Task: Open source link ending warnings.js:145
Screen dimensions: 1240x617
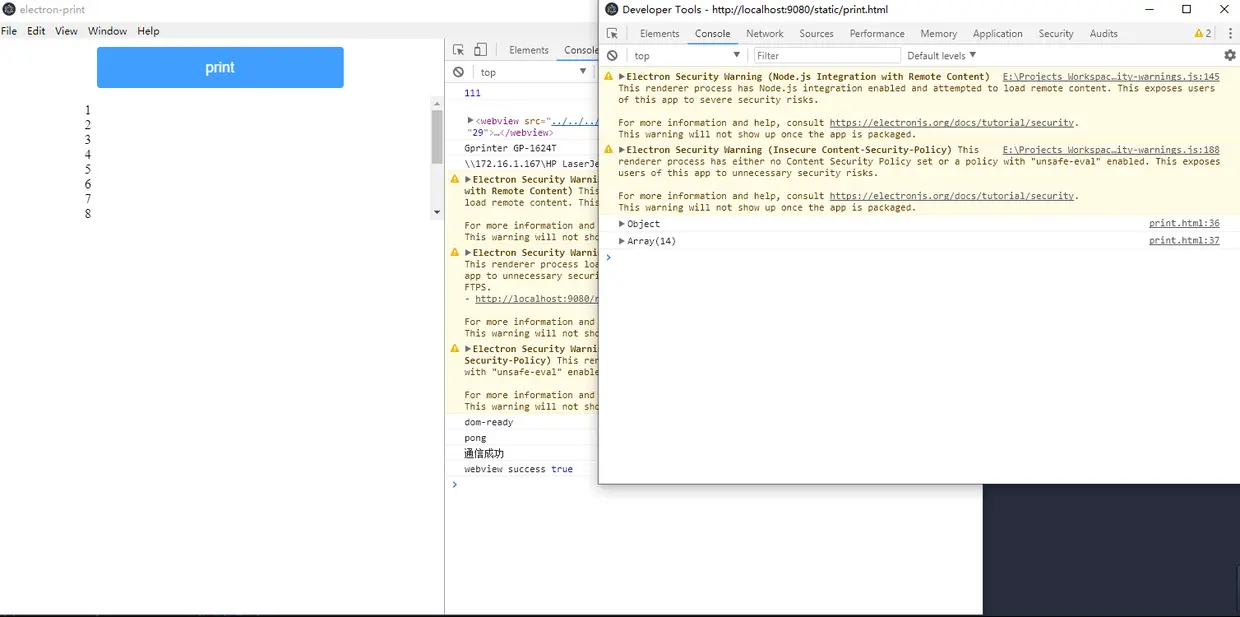Action: pos(1111,77)
